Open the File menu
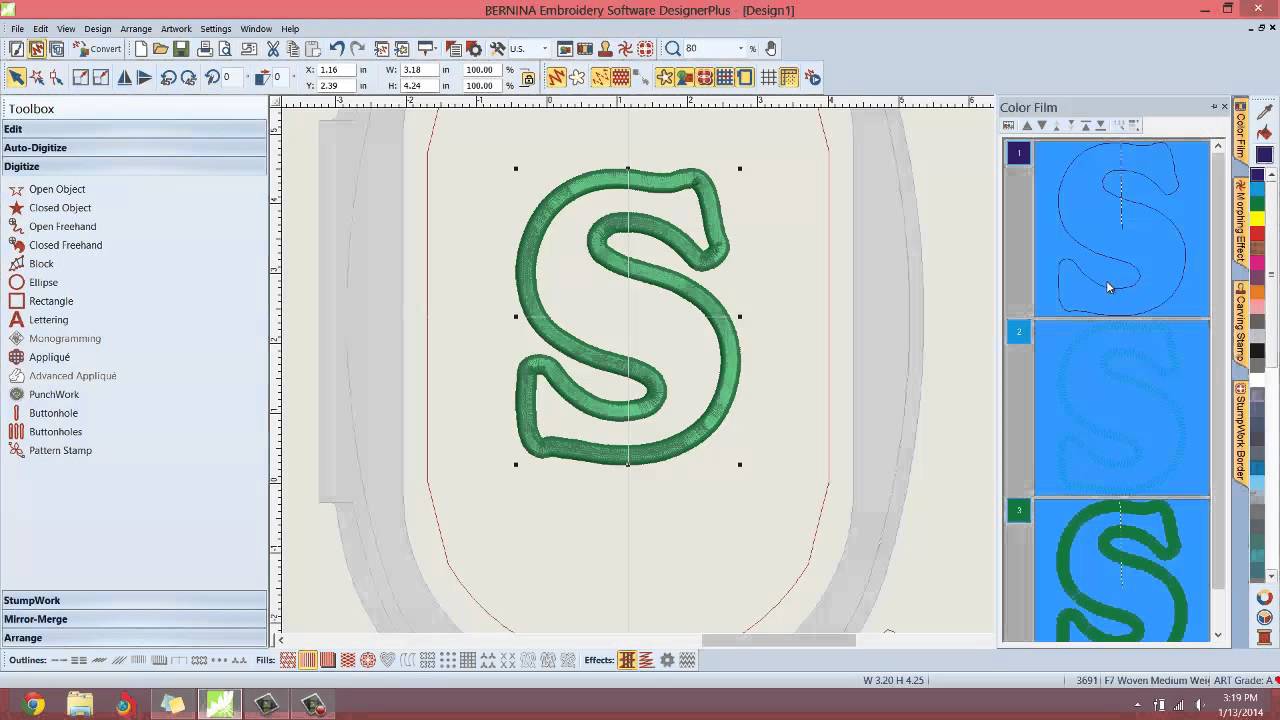 click(x=17, y=29)
